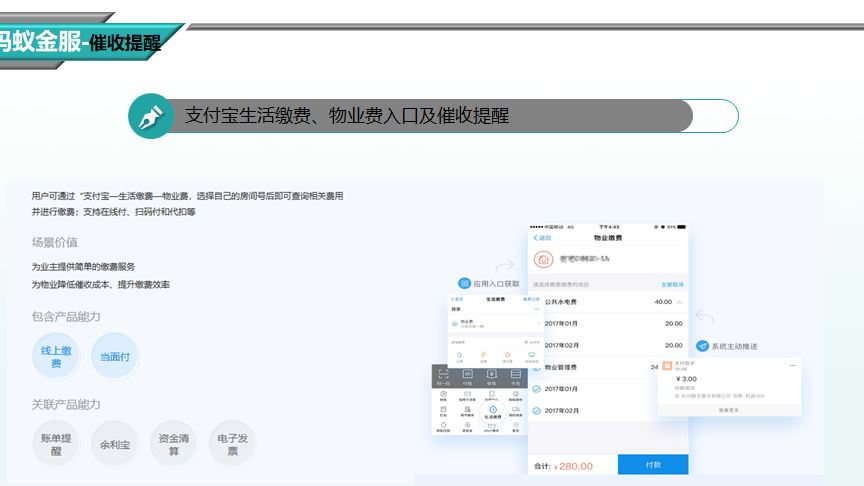Click the red house icon in 物业缴费

[543, 260]
